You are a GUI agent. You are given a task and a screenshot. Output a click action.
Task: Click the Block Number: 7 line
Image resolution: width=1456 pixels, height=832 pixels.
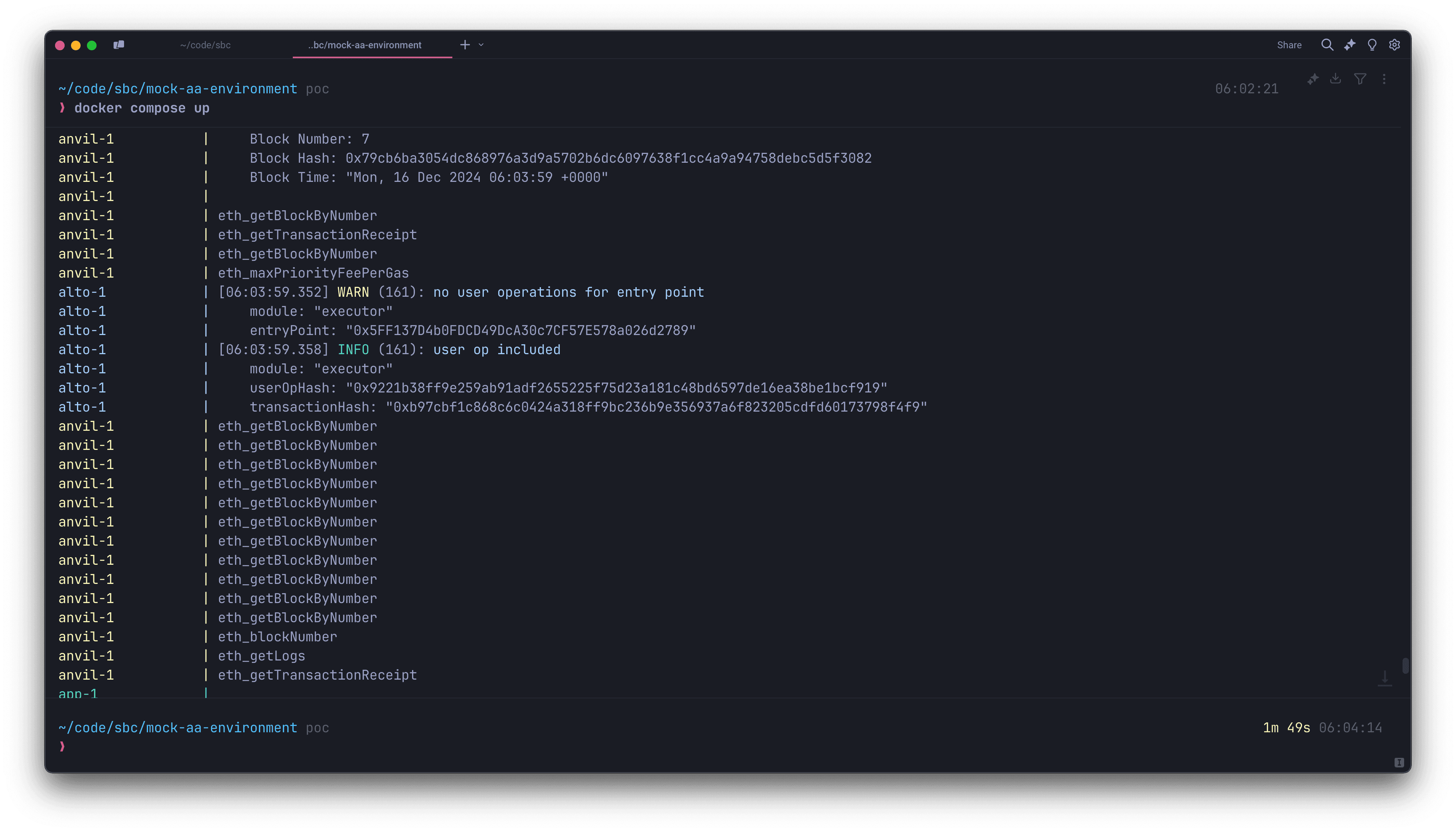(x=309, y=139)
